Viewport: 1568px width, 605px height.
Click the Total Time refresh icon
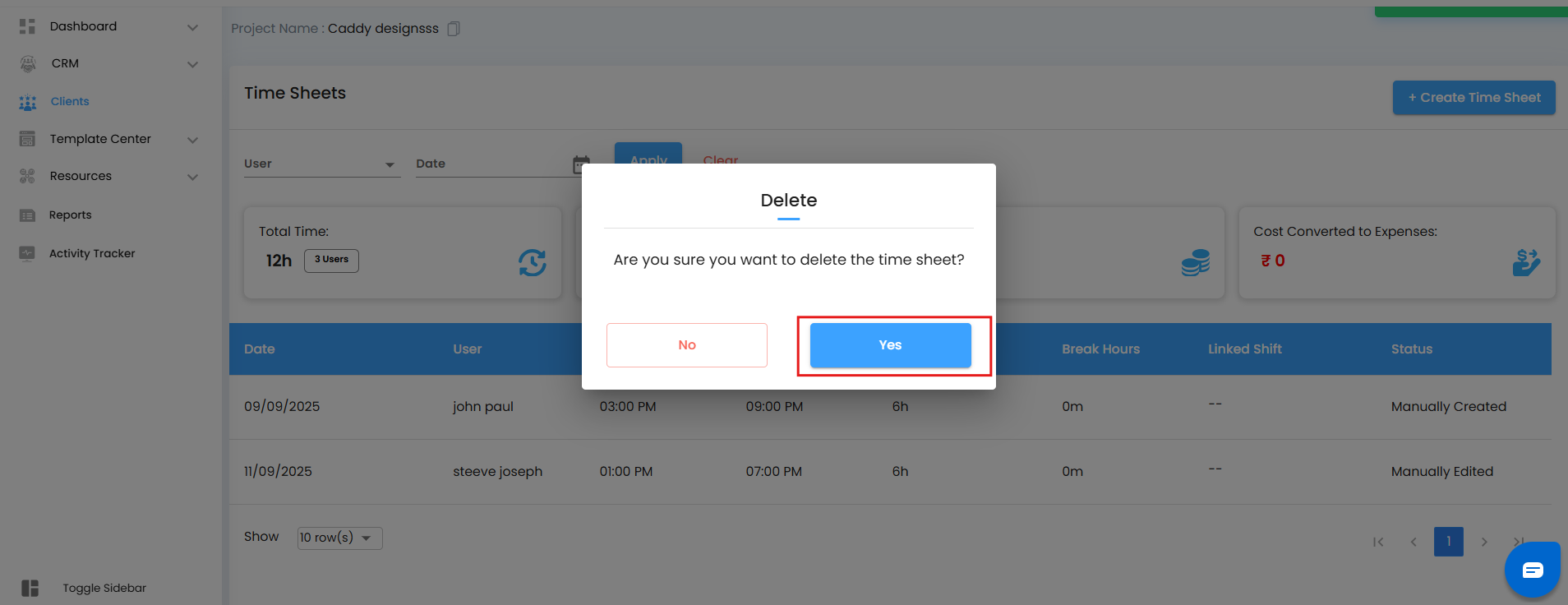click(x=532, y=262)
